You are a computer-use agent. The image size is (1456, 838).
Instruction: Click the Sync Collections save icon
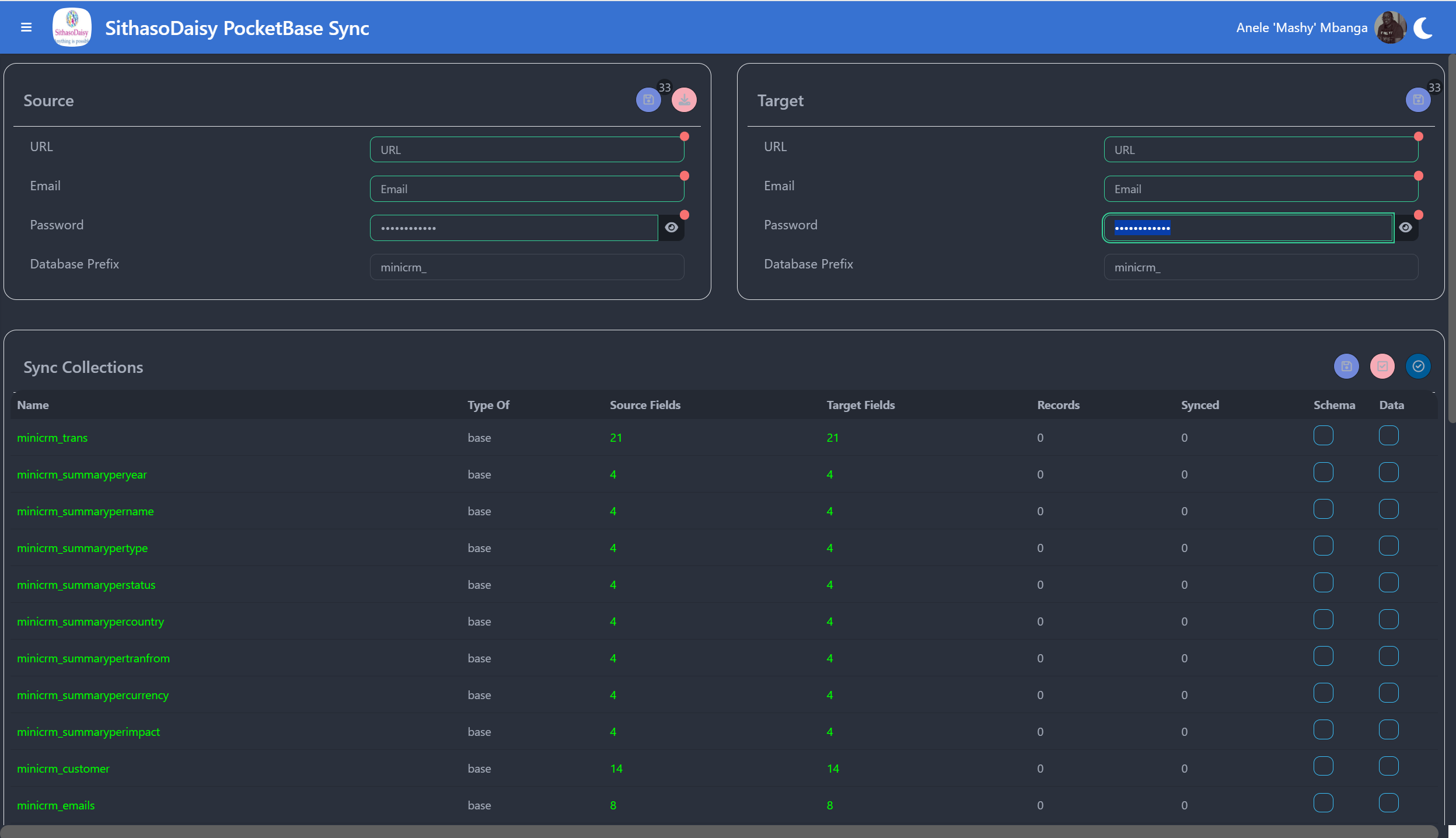[x=1346, y=366]
